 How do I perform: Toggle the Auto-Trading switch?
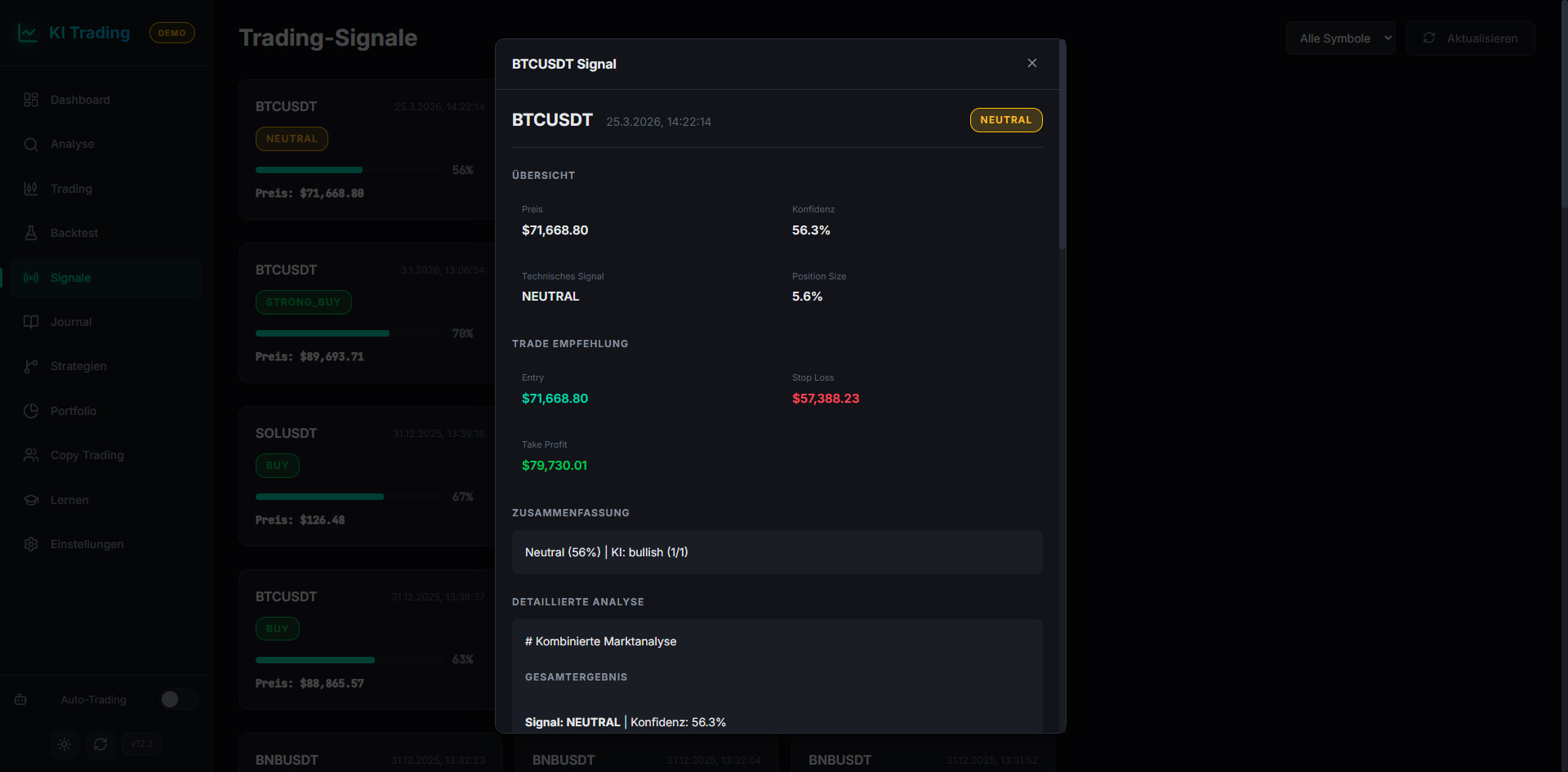(x=178, y=699)
